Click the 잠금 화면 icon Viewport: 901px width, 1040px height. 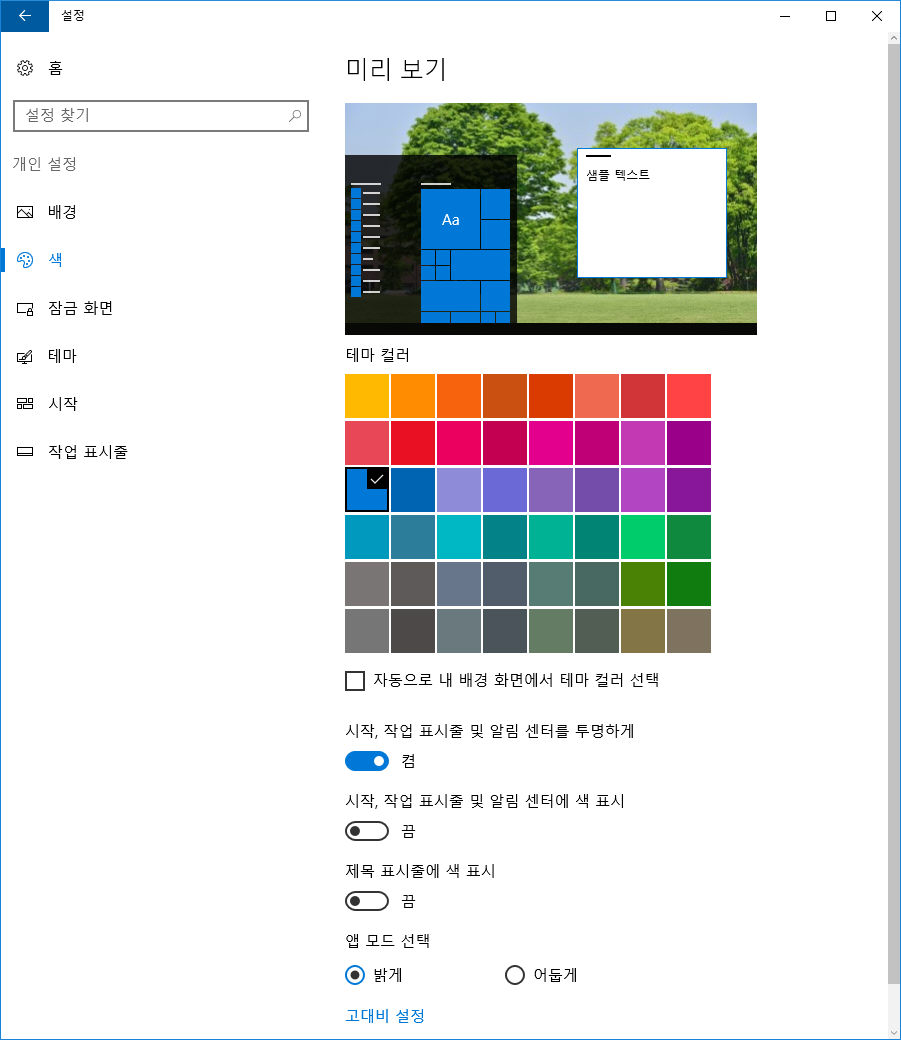(x=25, y=308)
